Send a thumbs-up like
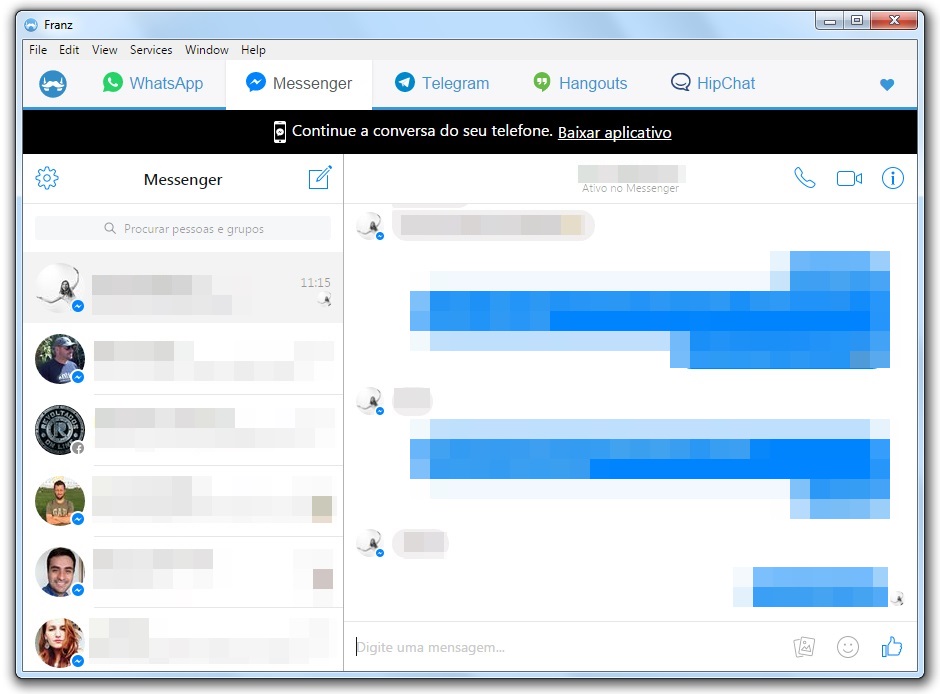This screenshot has width=940, height=694. coord(891,647)
